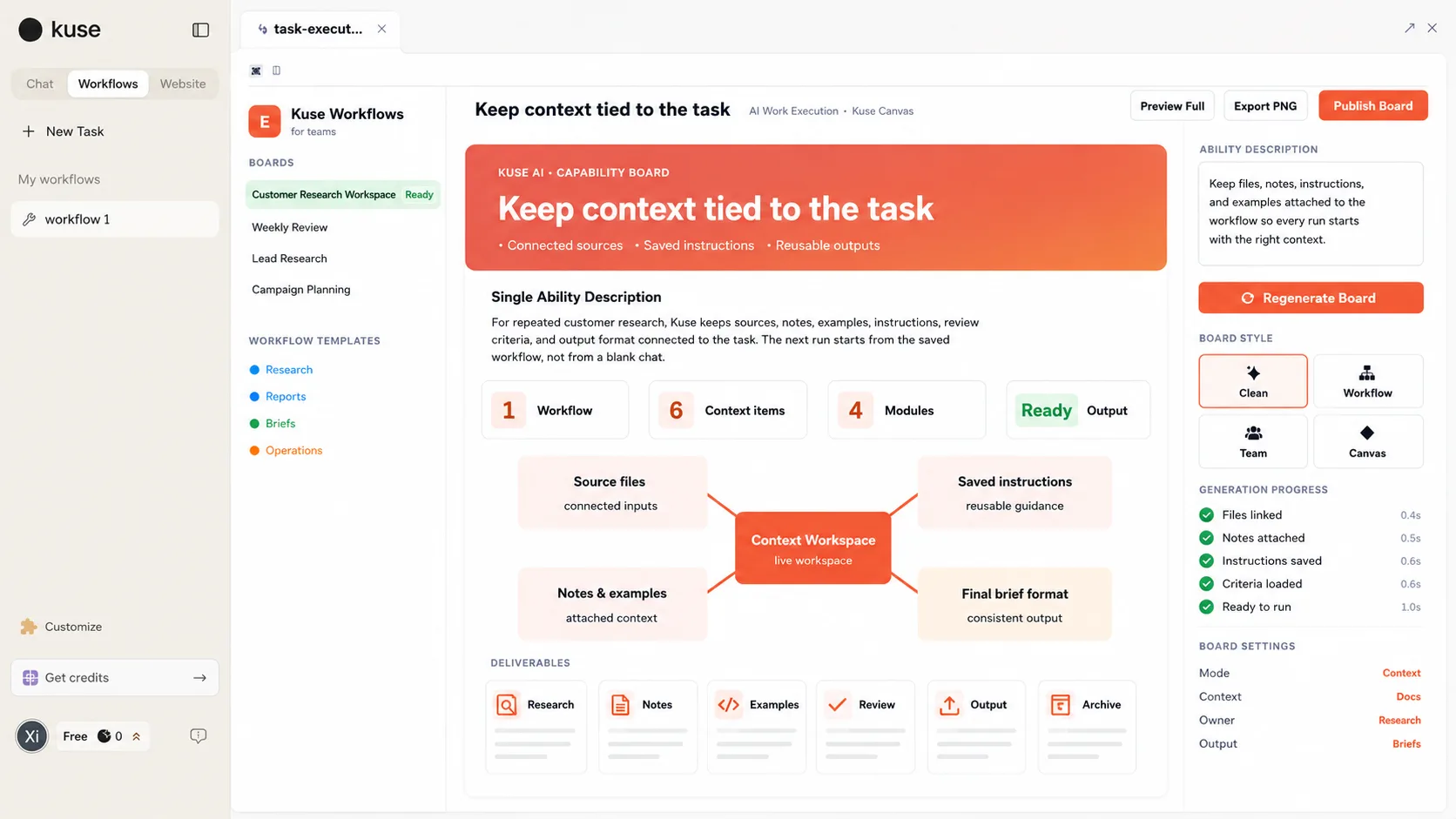Click the kuse logo circle
The height and width of the screenshot is (819, 1456).
(30, 30)
